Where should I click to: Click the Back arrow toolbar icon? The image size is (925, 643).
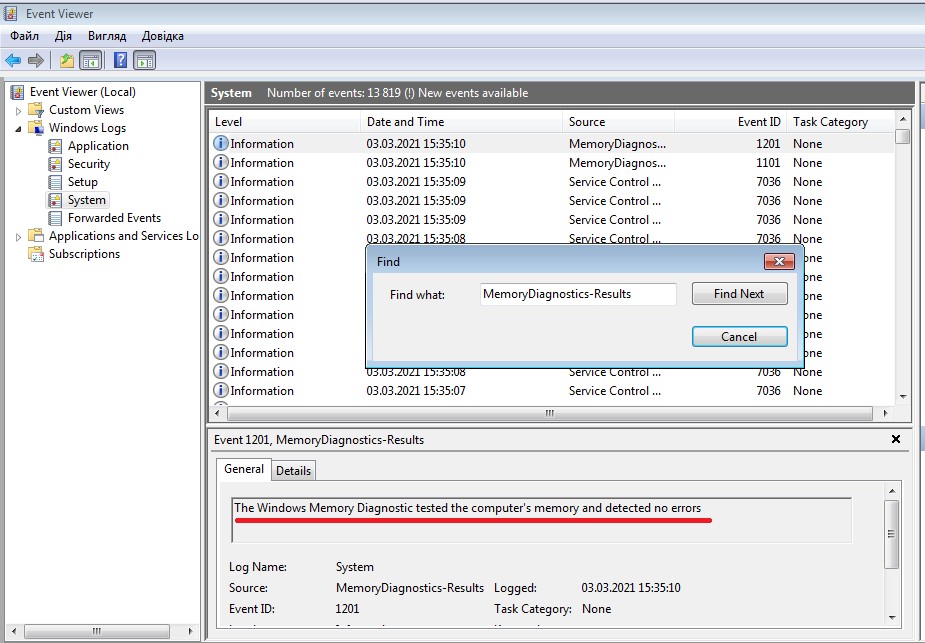[x=13, y=61]
